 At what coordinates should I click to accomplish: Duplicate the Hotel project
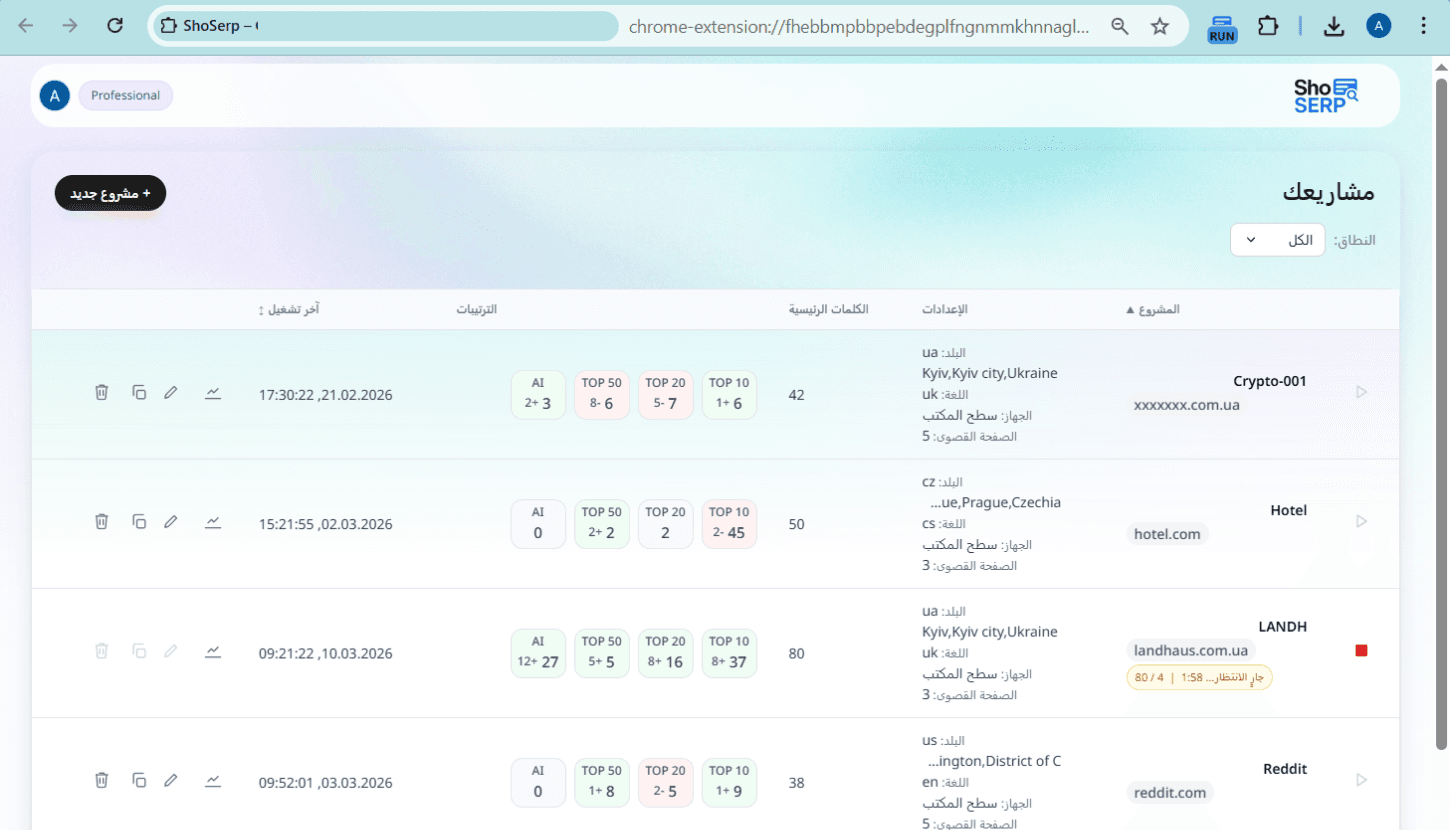click(x=139, y=522)
